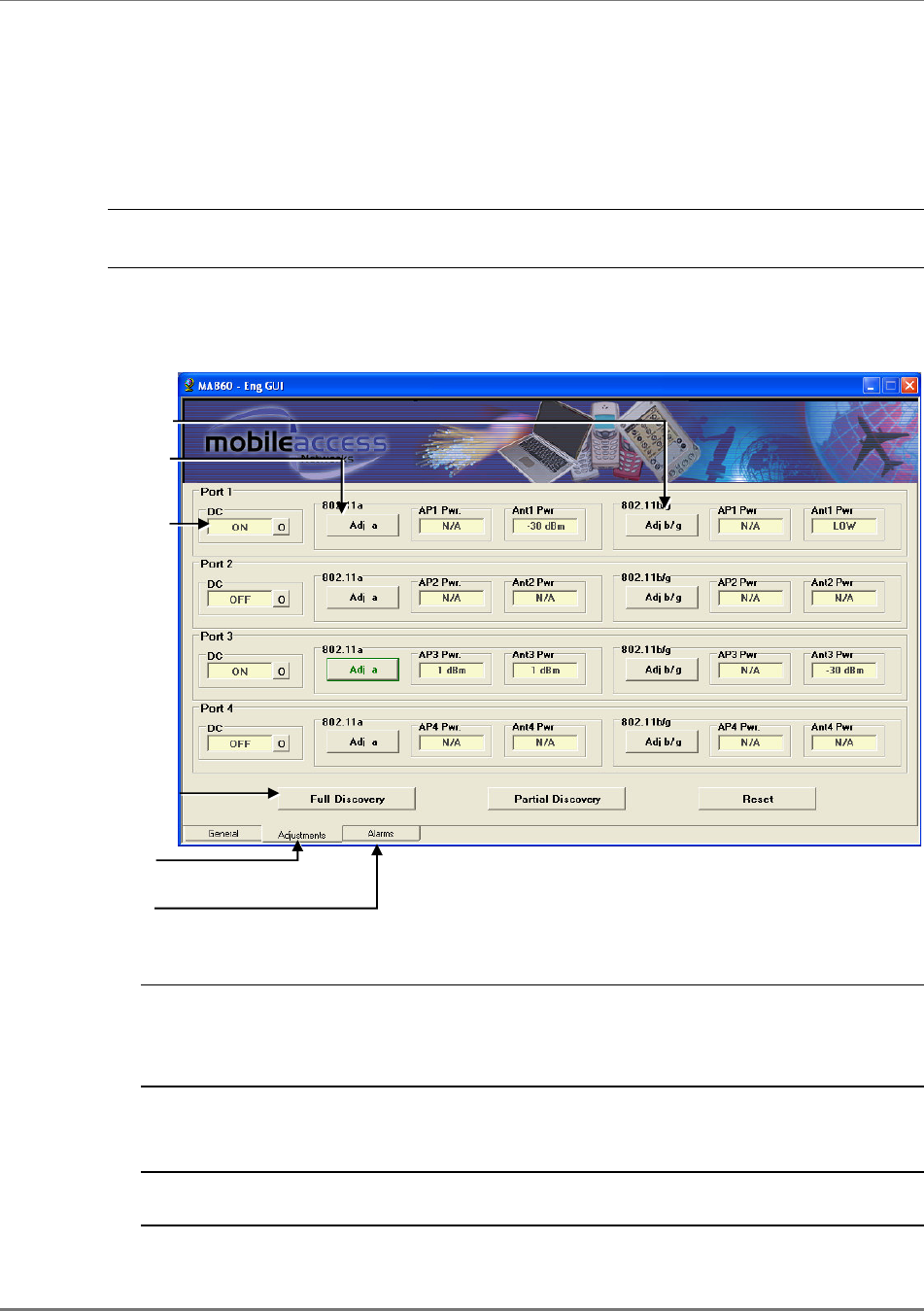This screenshot has height=1311, width=924.
Task: Select Port 2 DC OFF status field
Action: point(239,600)
